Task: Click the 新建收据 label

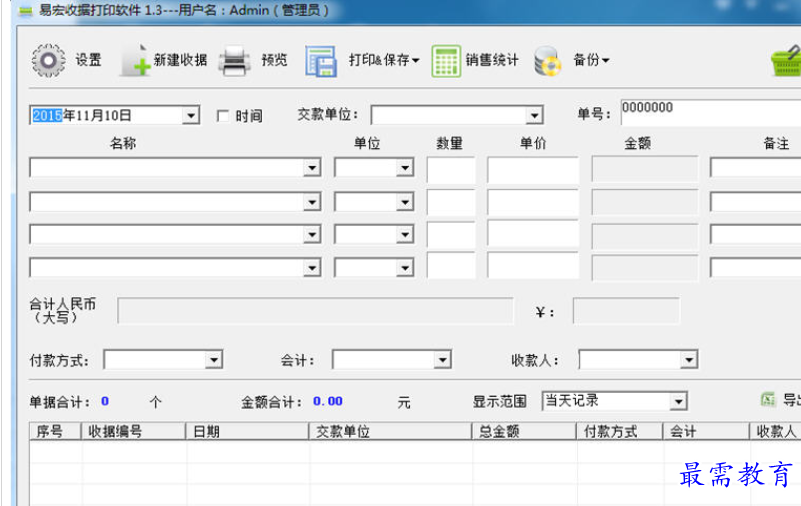Action: click(180, 60)
